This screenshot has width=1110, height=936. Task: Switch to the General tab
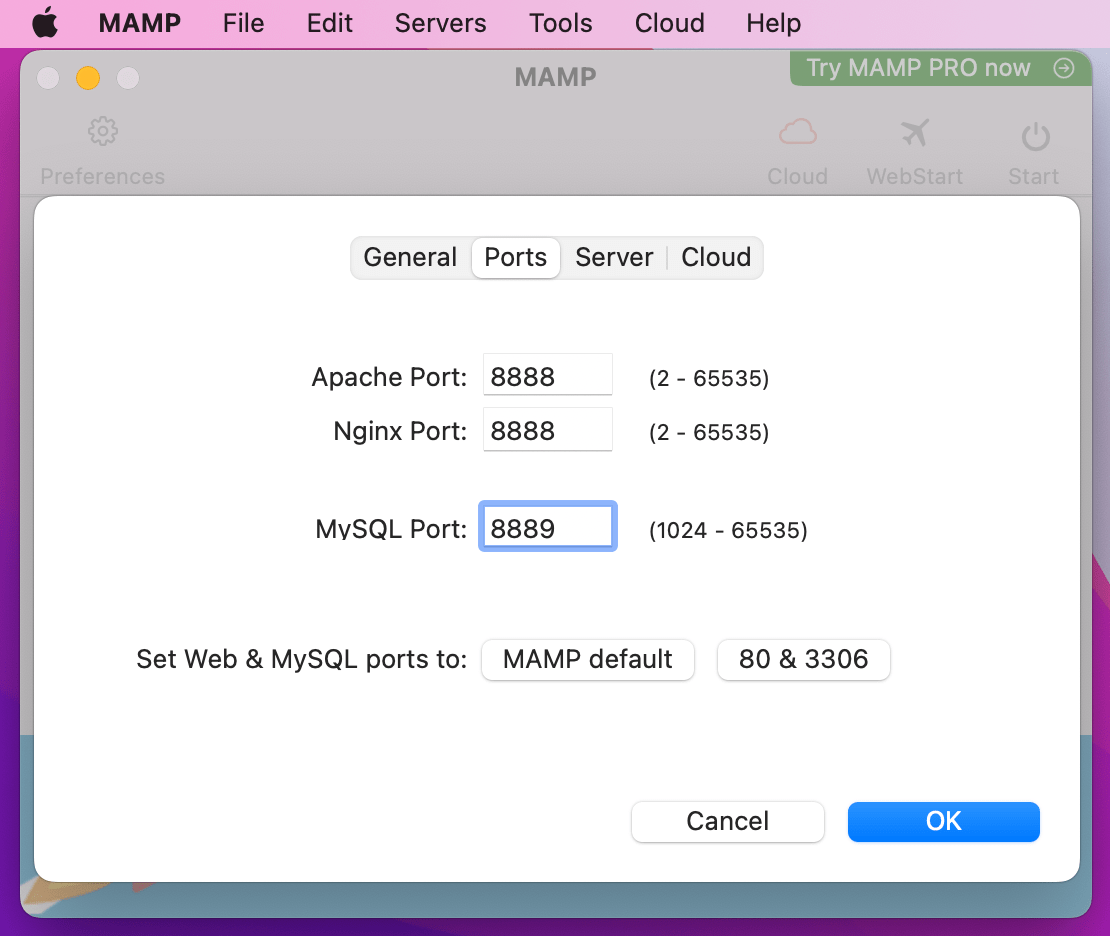point(410,257)
